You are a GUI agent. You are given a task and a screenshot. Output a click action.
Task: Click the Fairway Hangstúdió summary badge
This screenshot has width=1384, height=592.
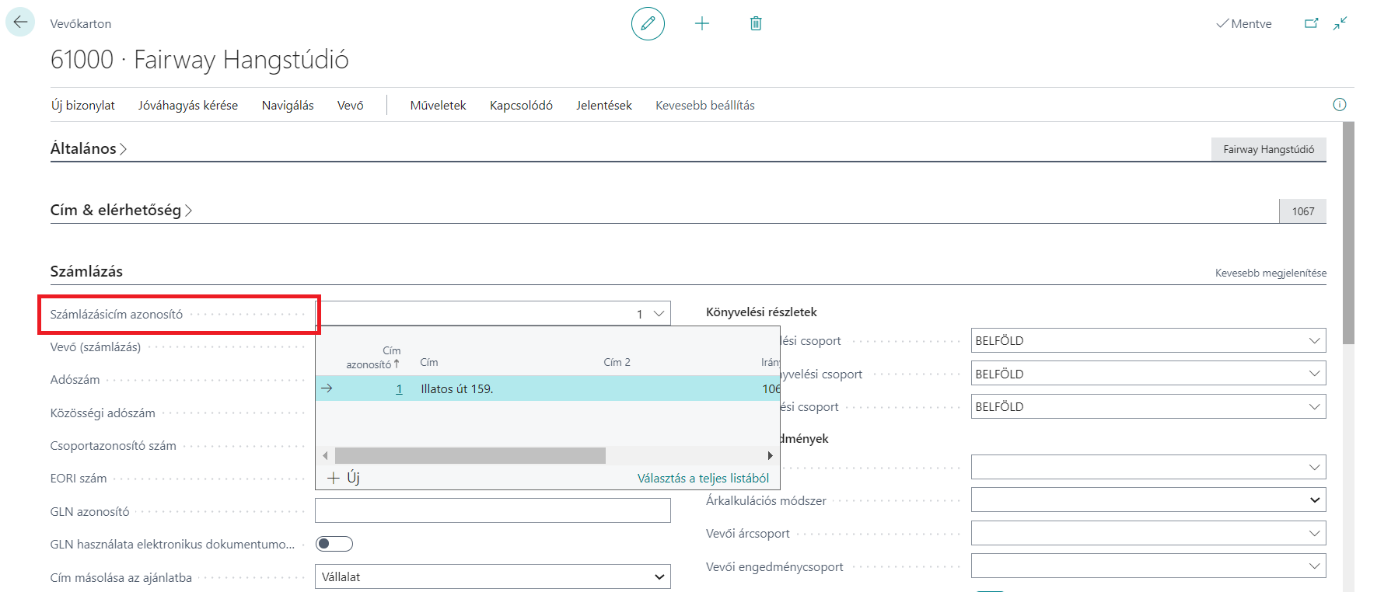click(x=1268, y=149)
